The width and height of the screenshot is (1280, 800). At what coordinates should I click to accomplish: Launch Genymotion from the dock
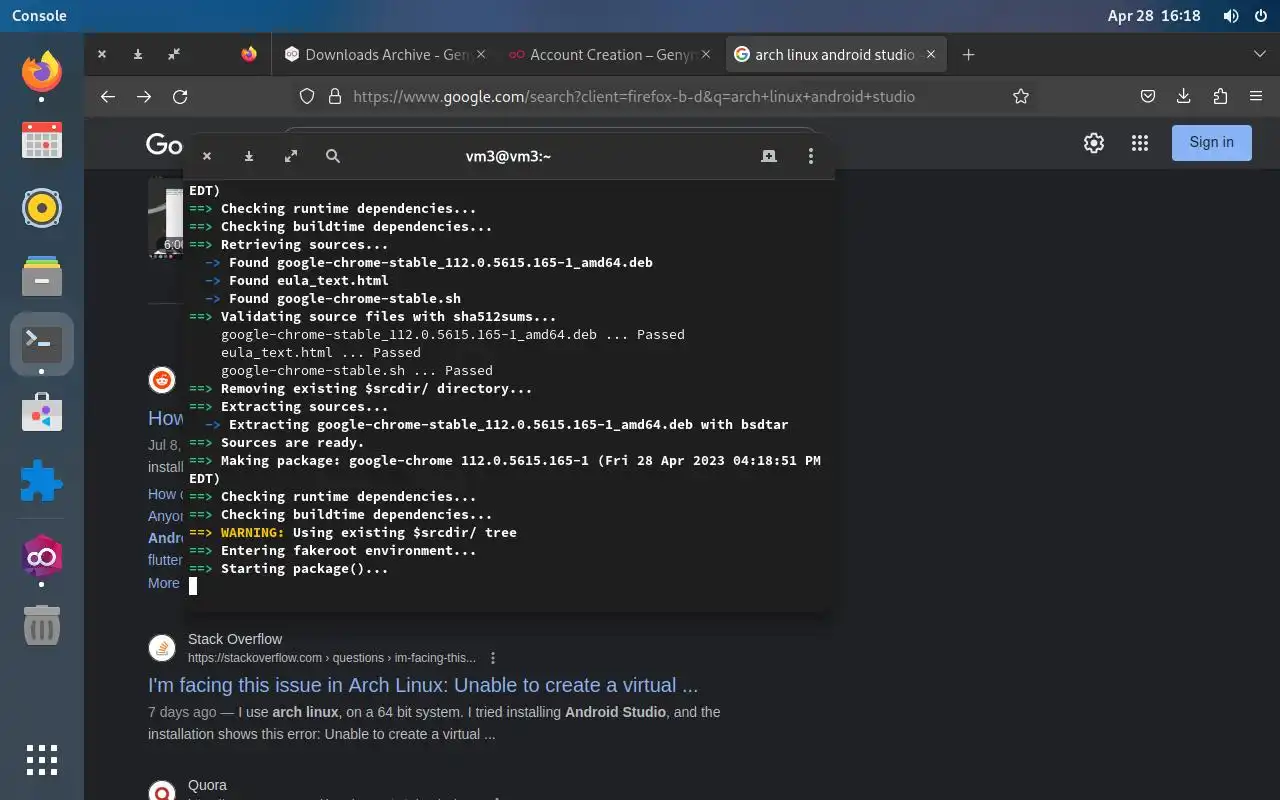click(x=42, y=557)
